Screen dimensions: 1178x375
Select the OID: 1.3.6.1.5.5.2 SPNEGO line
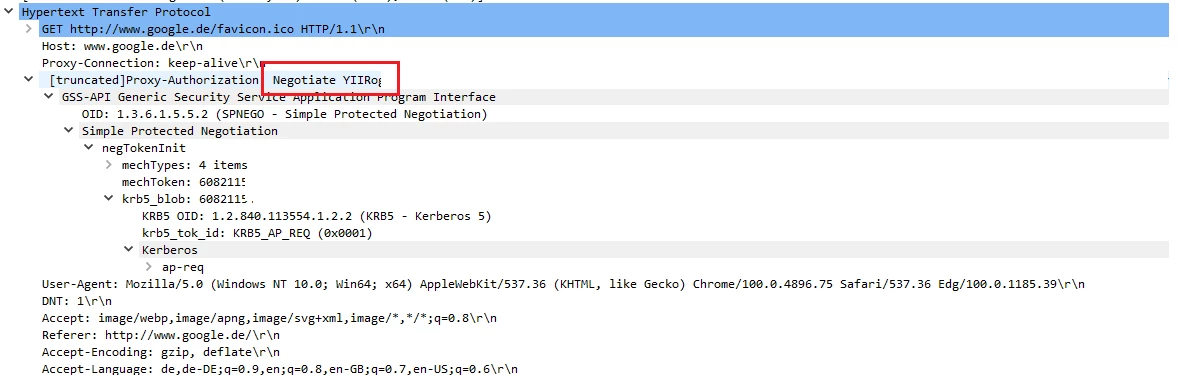point(285,114)
